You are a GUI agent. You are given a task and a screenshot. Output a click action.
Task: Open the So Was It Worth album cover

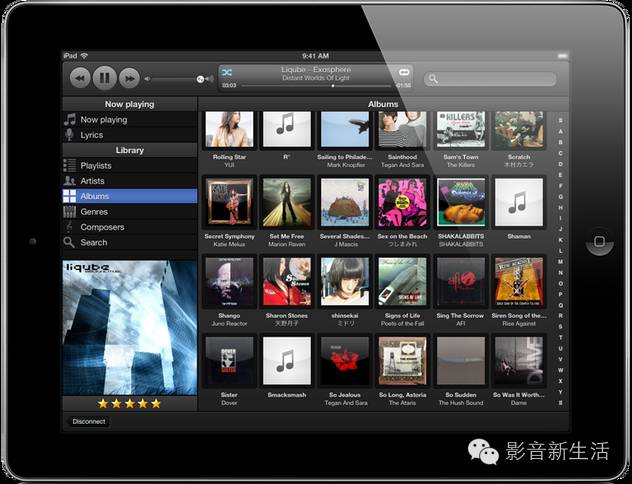519,361
